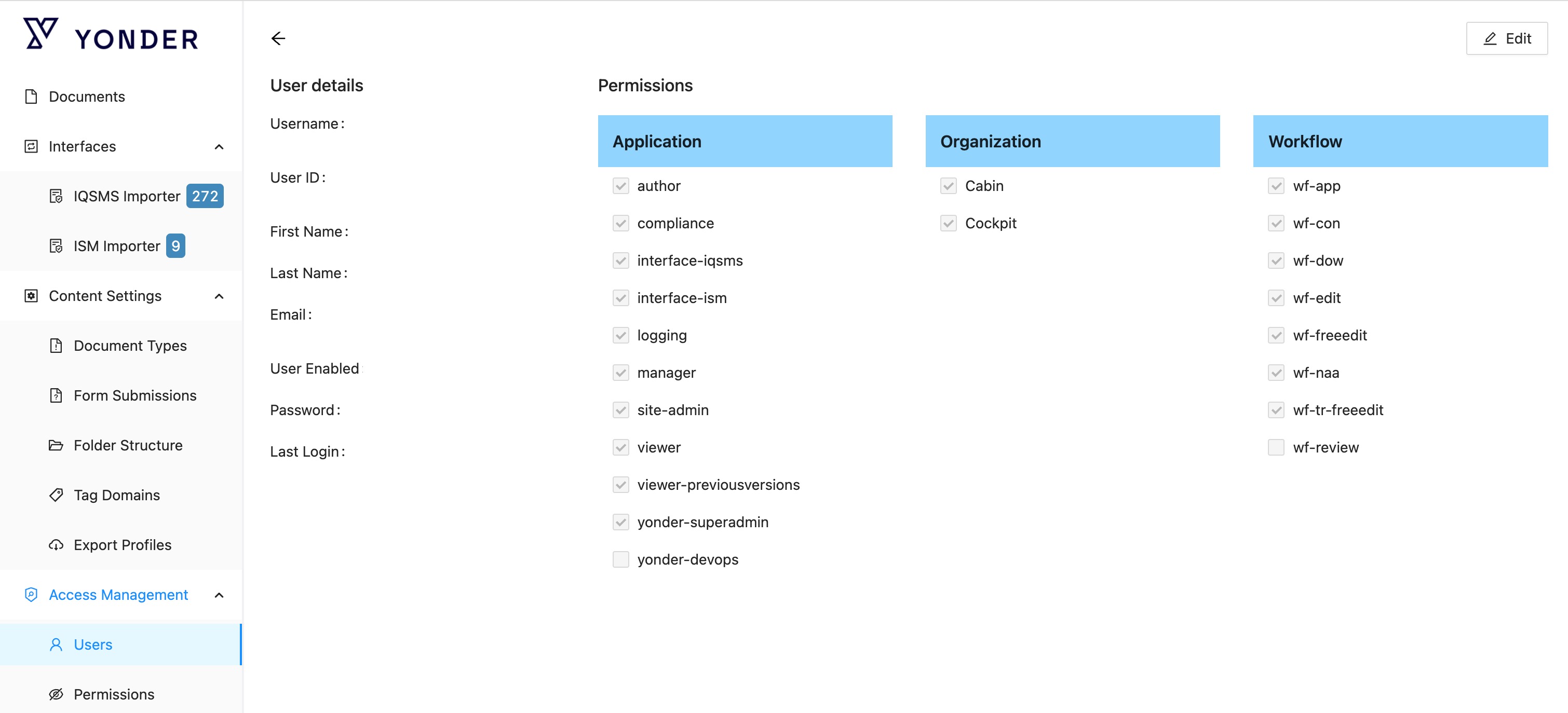This screenshot has height=713, width=1568.
Task: Collapse the Access Management chevron
Action: click(219, 595)
